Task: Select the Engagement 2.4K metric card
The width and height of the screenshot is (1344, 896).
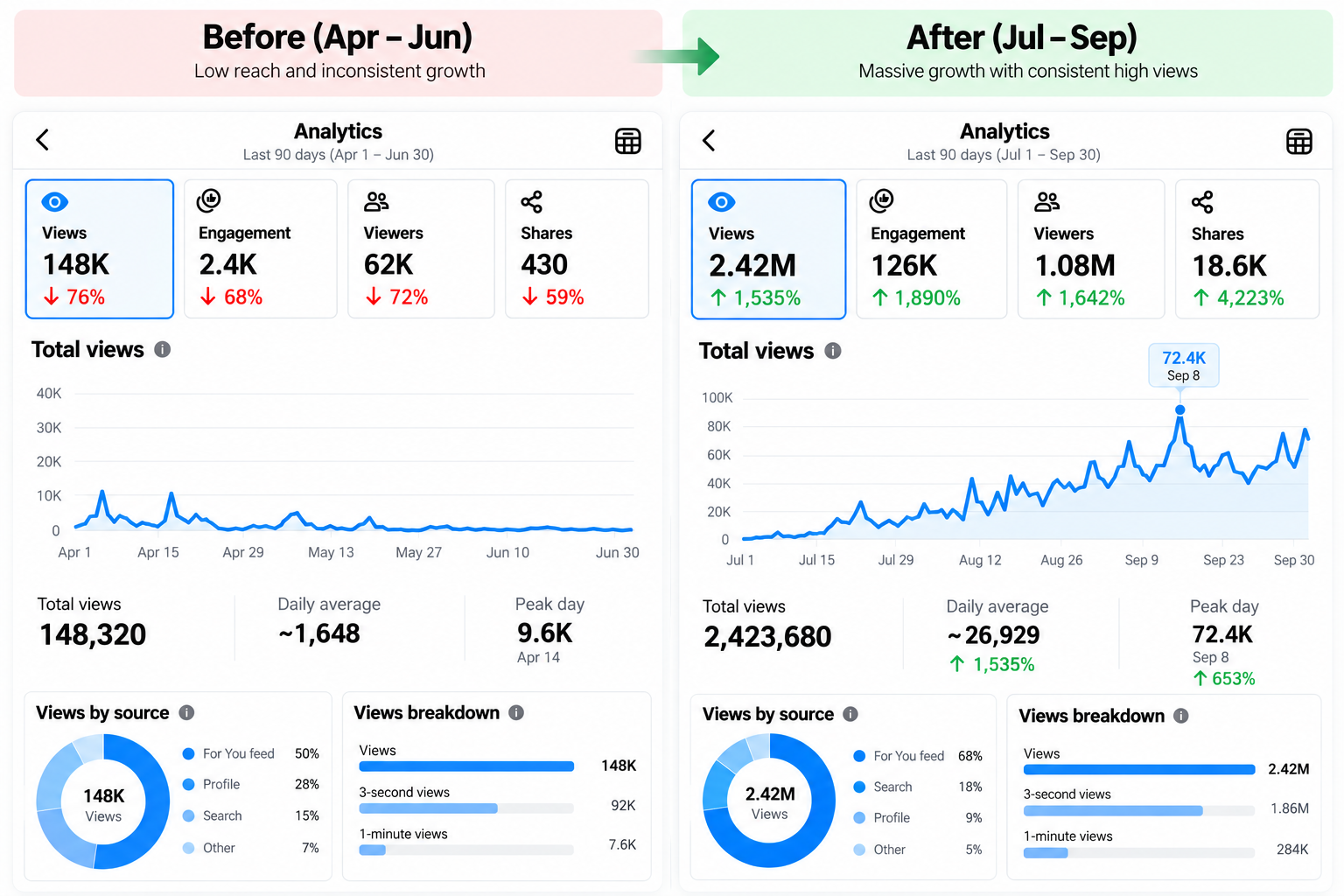Action: [261, 248]
